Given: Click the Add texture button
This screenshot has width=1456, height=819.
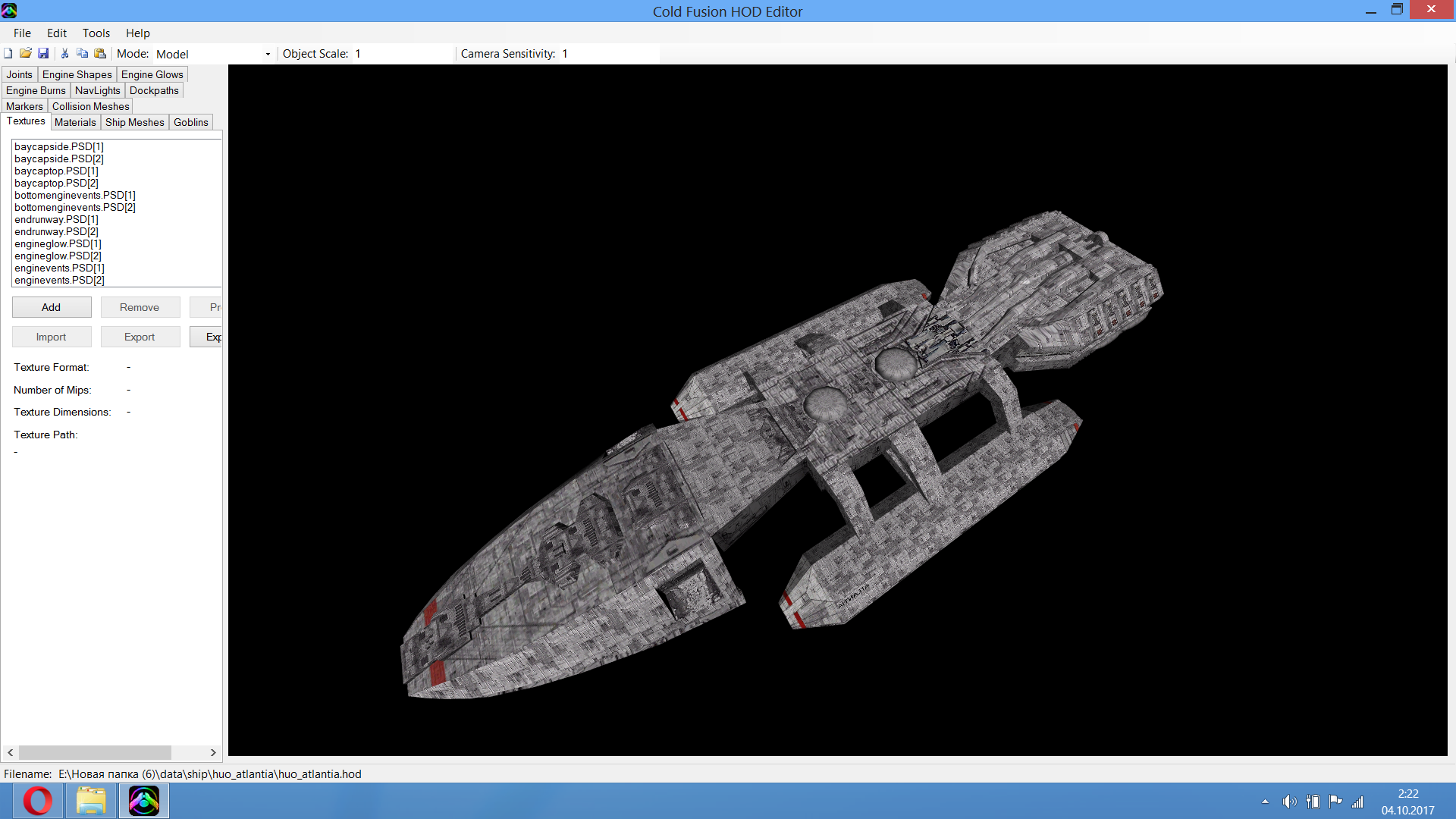Looking at the screenshot, I should [x=52, y=307].
